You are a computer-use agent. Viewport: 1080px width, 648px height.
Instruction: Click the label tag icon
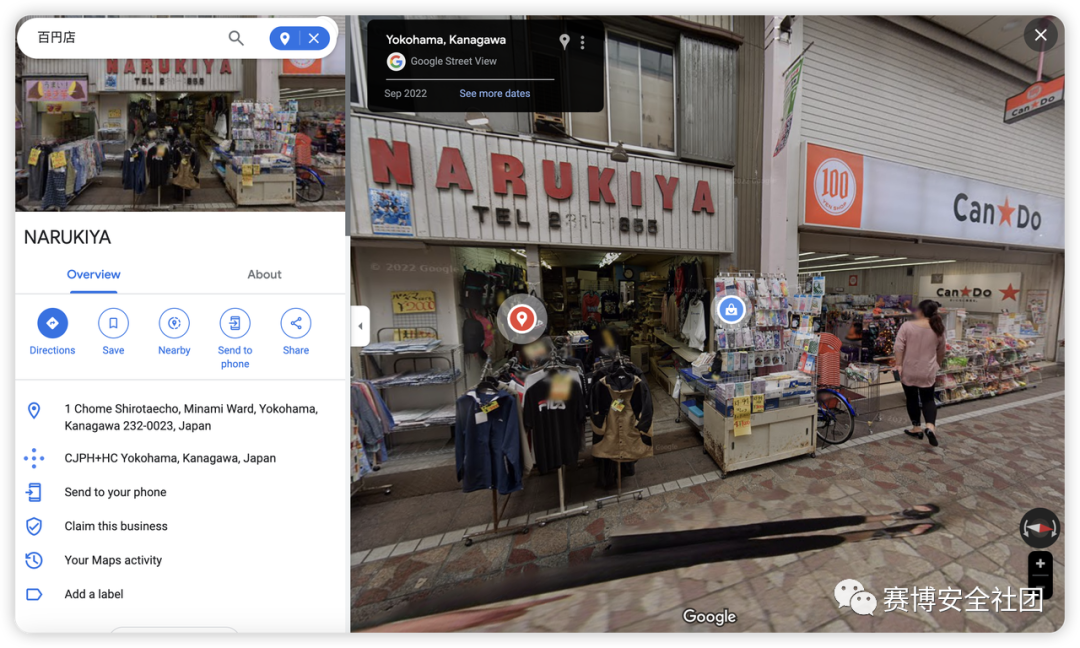pyautogui.click(x=34, y=594)
